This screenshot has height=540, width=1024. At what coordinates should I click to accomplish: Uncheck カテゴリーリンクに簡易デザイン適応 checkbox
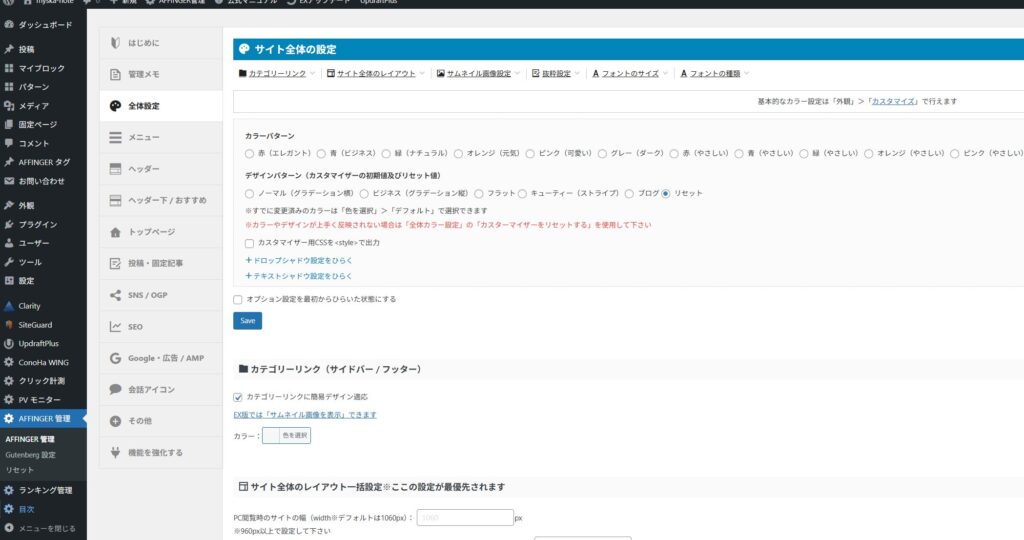tap(238, 397)
